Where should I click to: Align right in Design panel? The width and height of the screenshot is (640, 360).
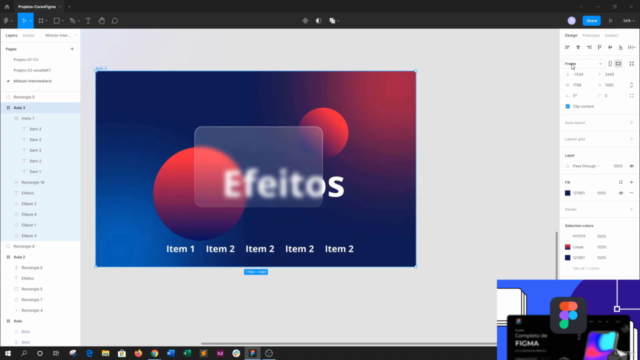pyautogui.click(x=589, y=47)
